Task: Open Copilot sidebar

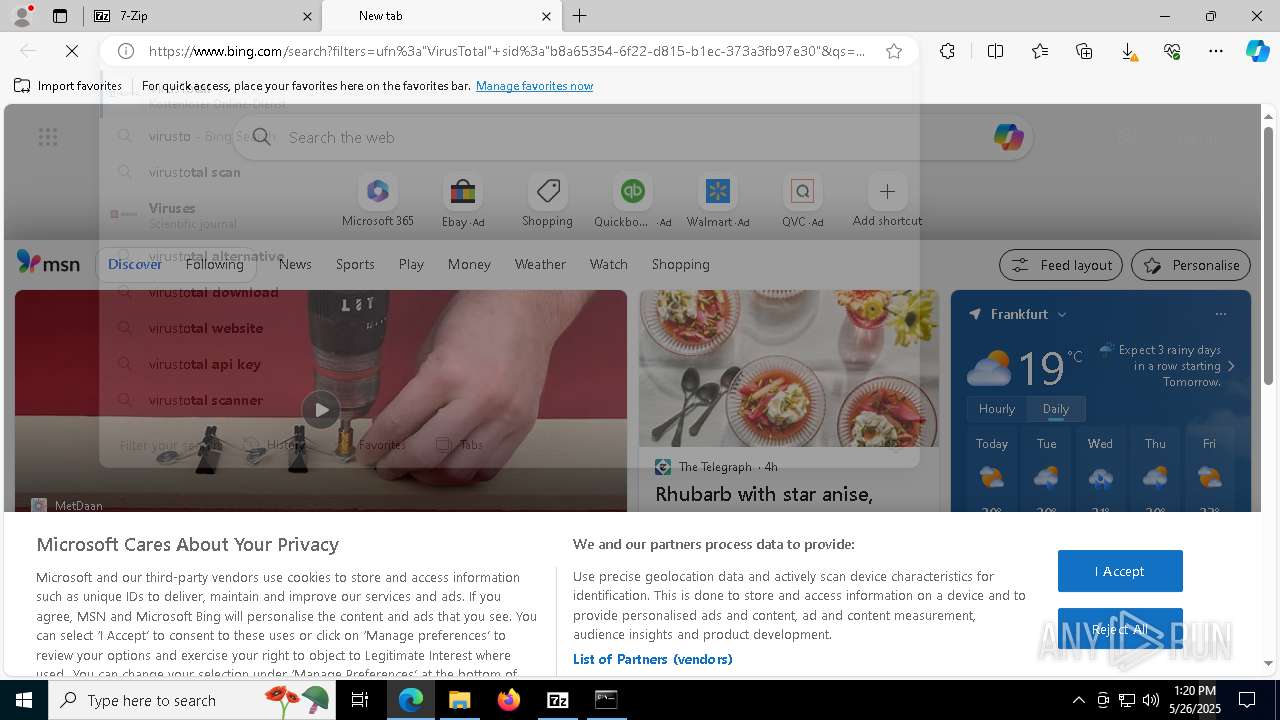Action: point(1257,51)
